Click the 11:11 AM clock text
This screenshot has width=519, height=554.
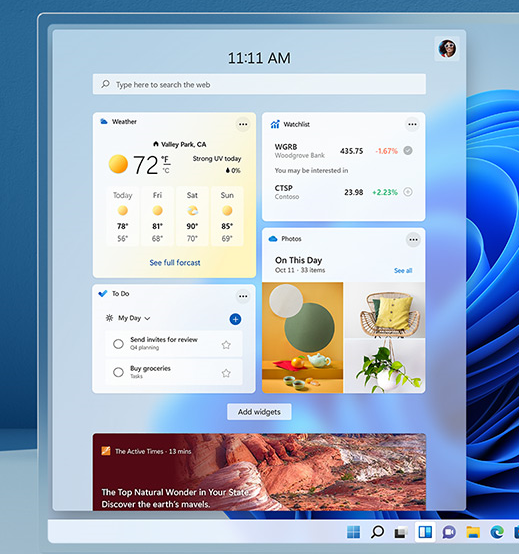(x=259, y=58)
